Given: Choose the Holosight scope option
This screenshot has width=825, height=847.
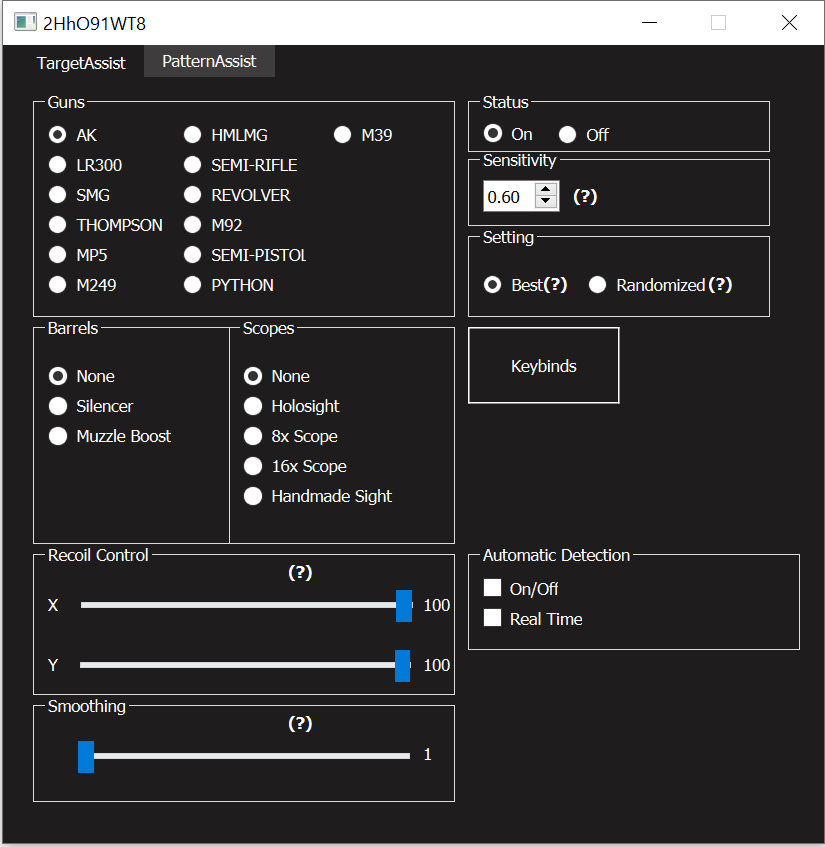Looking at the screenshot, I should click(x=254, y=406).
